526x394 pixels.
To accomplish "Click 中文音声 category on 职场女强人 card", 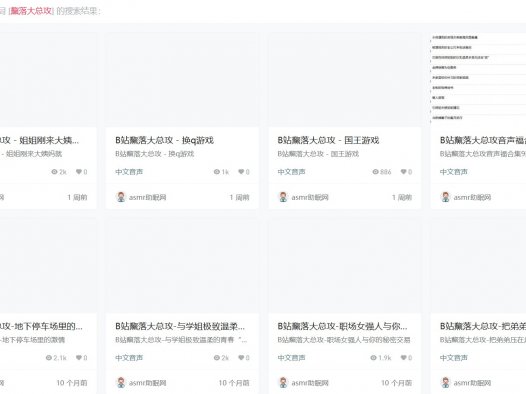I will pyautogui.click(x=291, y=357).
